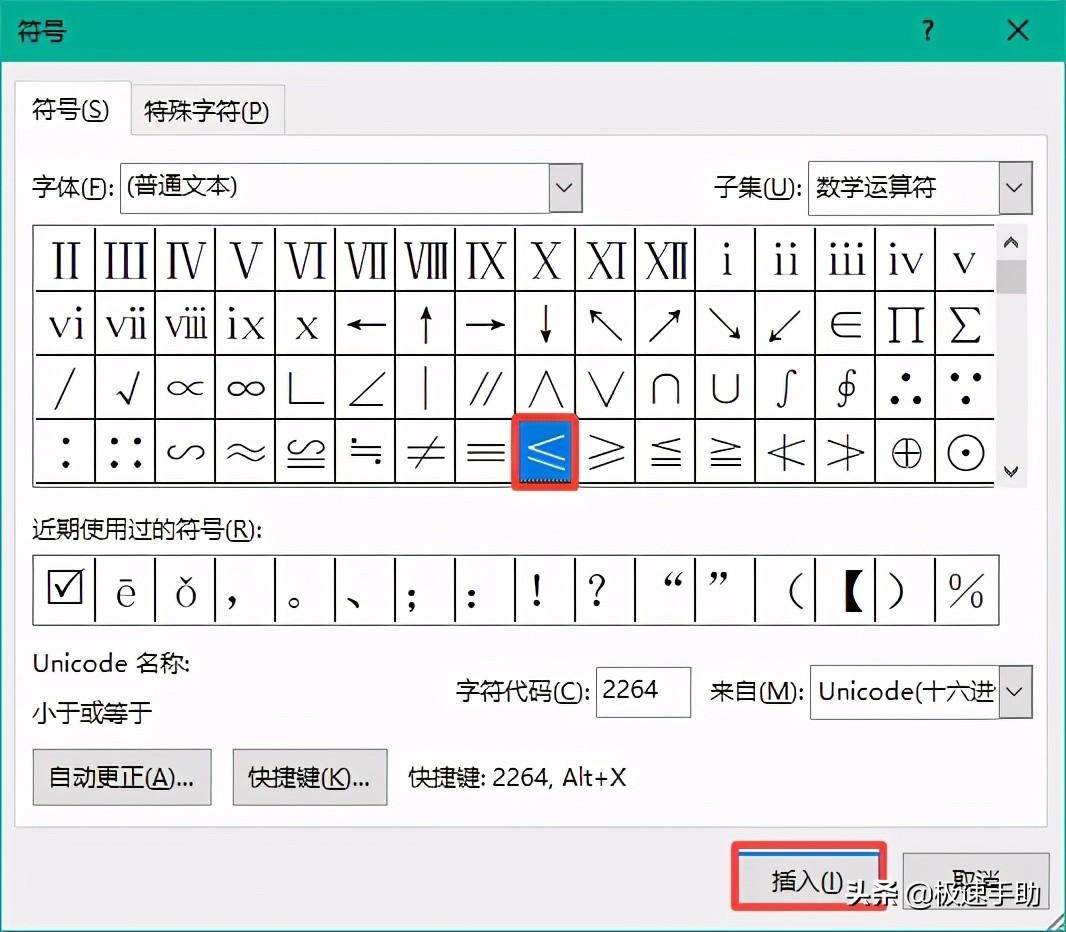
Task: Select the percent sign from recent symbols
Action: coord(965,590)
